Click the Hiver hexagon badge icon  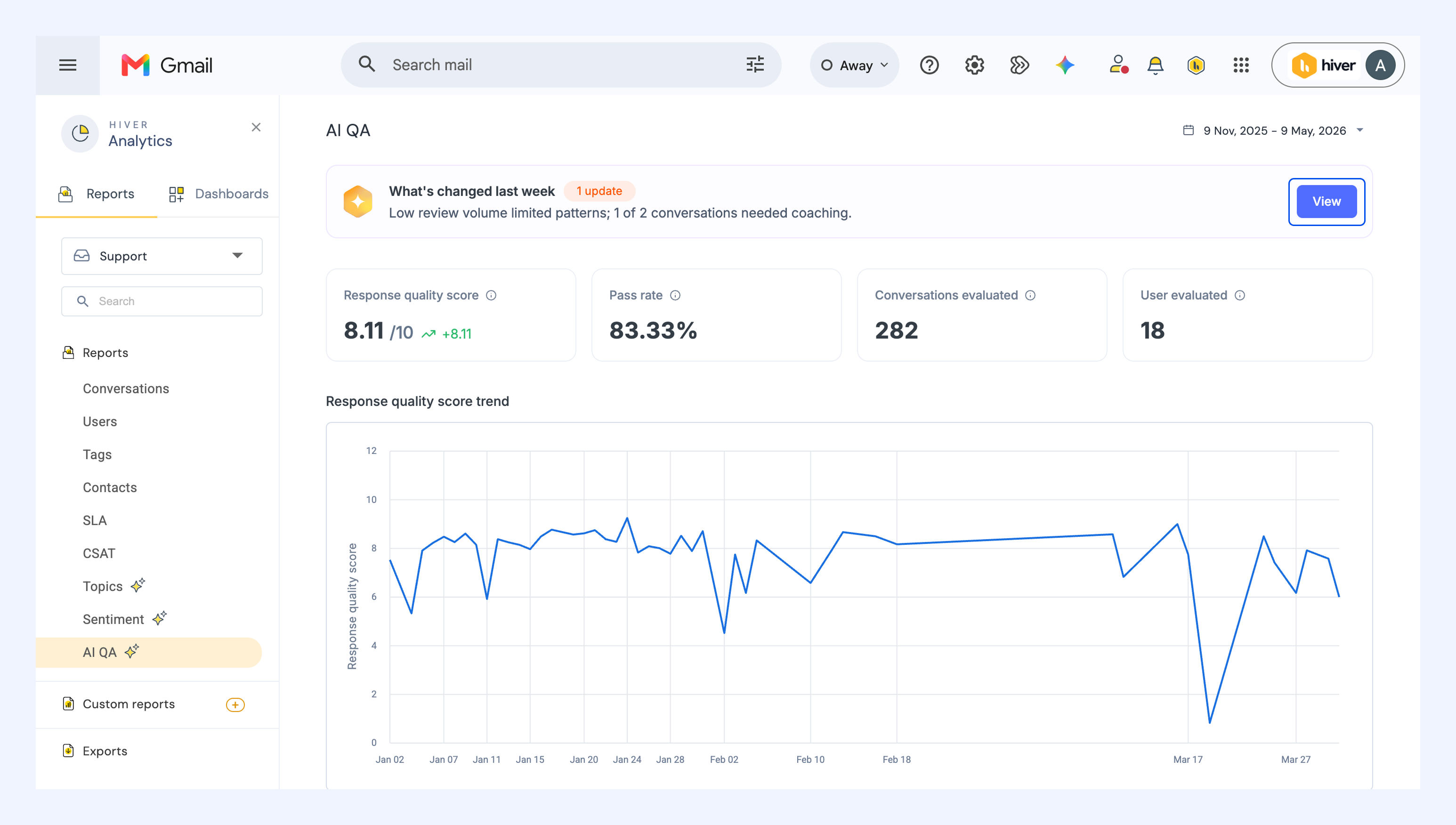(1196, 65)
